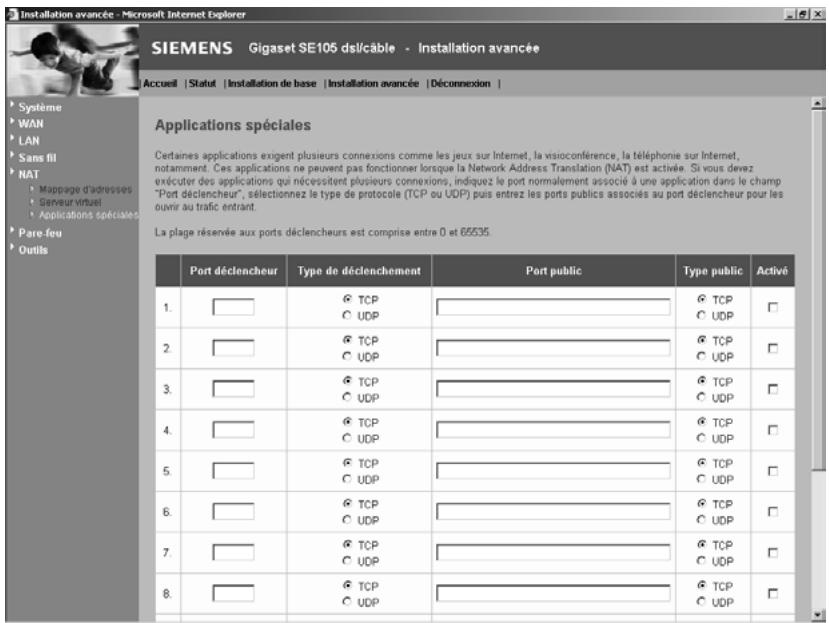Click the vertical scrollbar thumb

[x=818, y=290]
